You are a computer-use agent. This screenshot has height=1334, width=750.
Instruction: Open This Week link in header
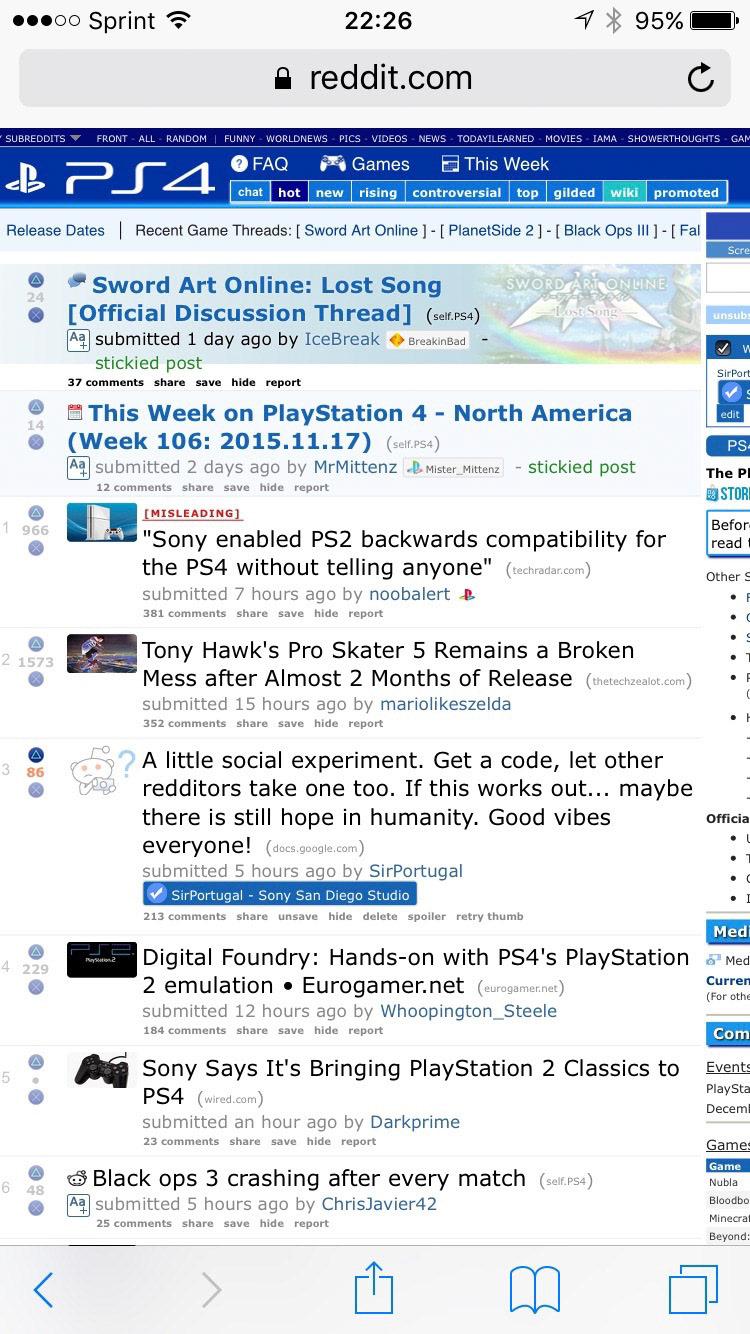[x=496, y=164]
